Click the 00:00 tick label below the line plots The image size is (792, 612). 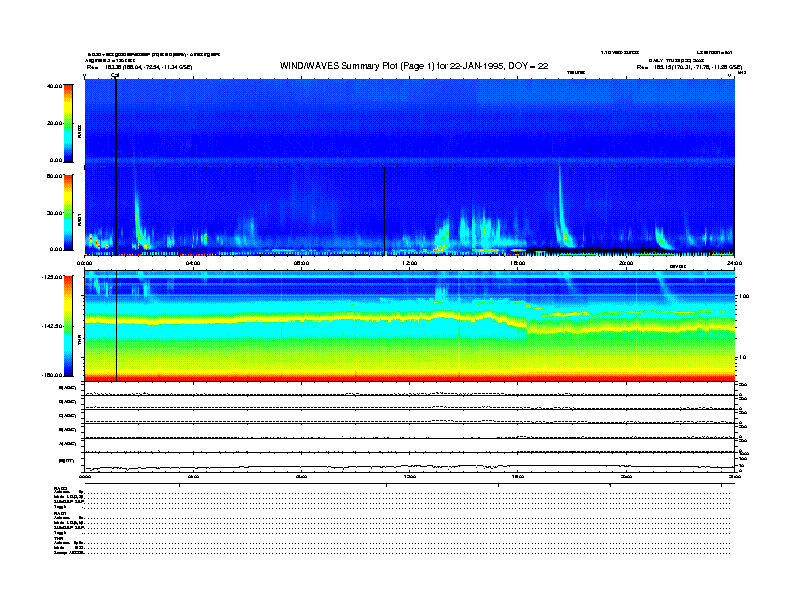[84, 476]
